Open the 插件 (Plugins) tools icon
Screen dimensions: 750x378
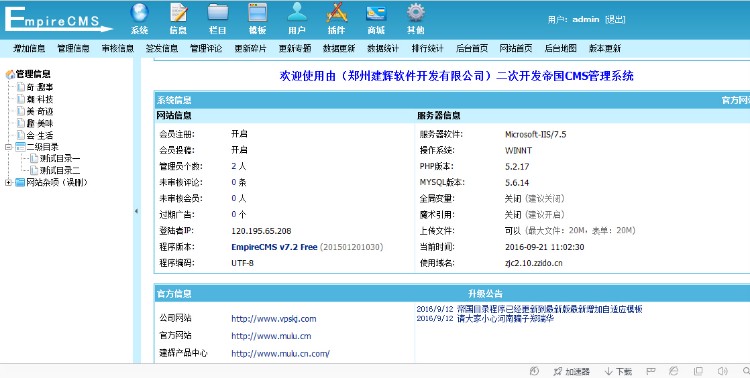pyautogui.click(x=337, y=13)
